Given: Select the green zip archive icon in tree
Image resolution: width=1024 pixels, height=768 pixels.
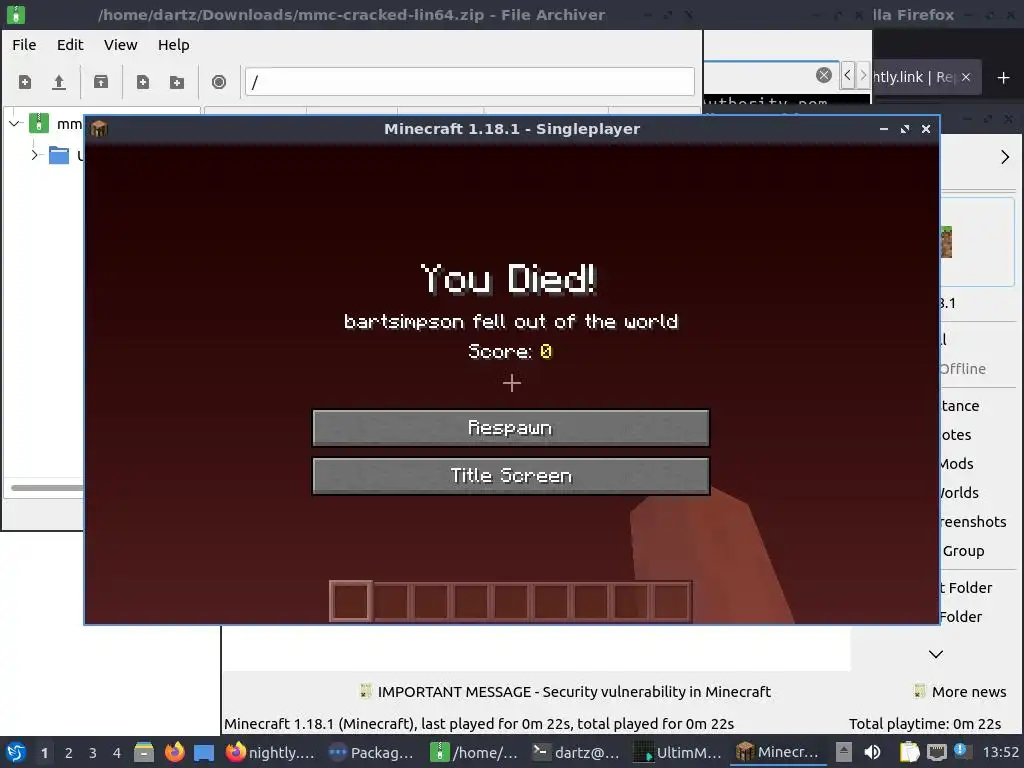Looking at the screenshot, I should click(39, 123).
